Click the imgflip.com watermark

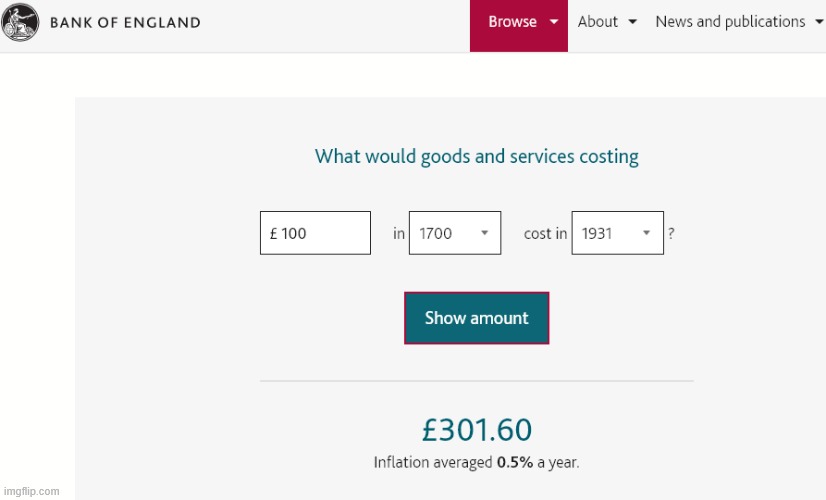point(32,491)
